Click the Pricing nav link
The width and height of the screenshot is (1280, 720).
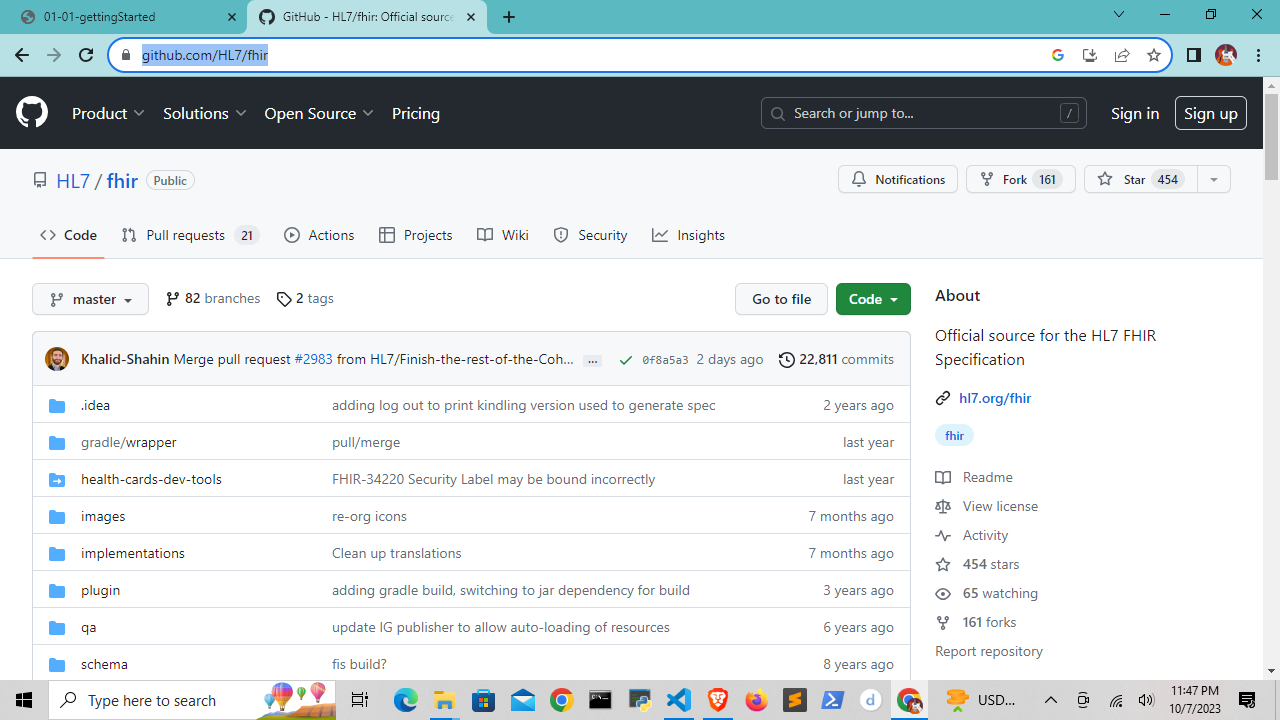click(416, 113)
